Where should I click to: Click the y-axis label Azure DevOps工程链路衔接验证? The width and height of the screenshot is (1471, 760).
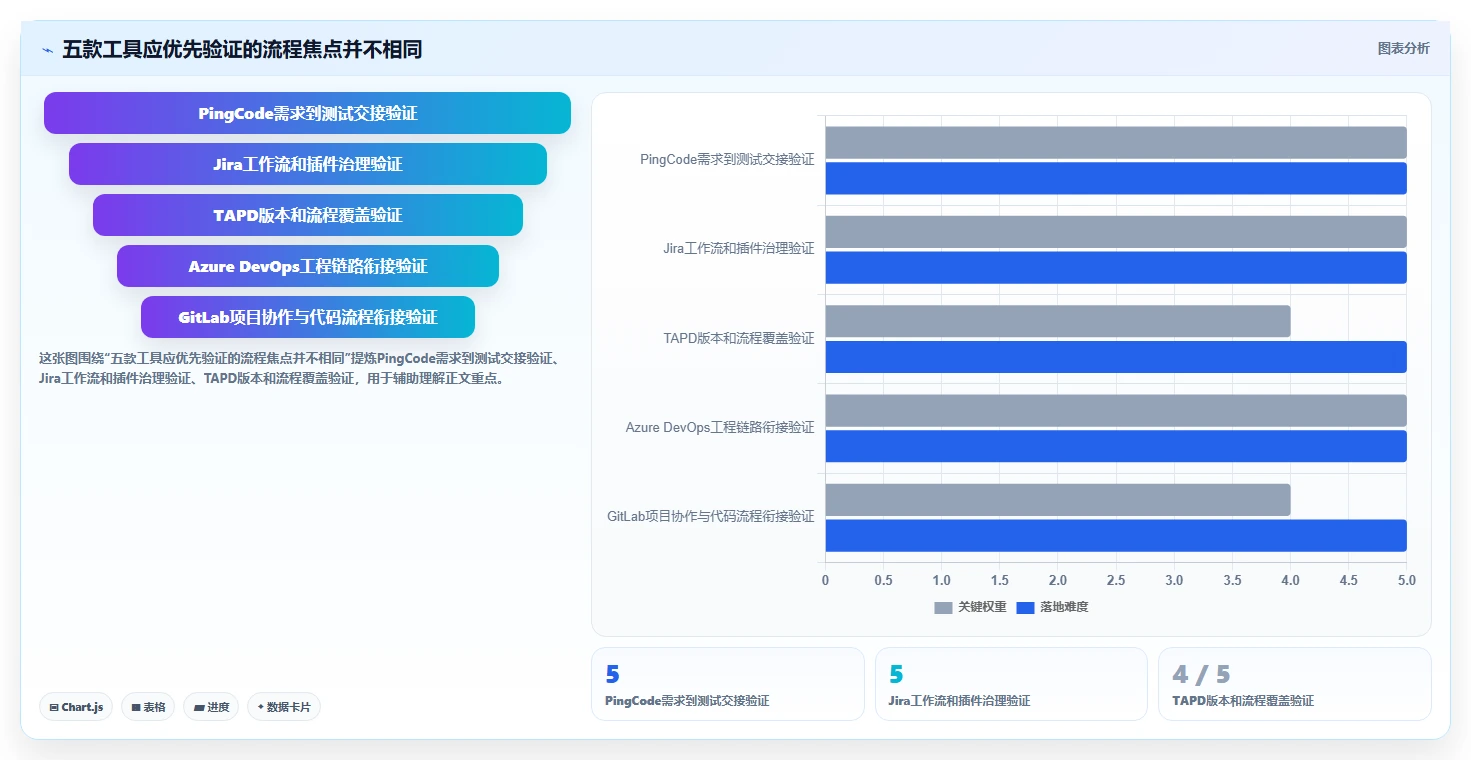point(720,428)
